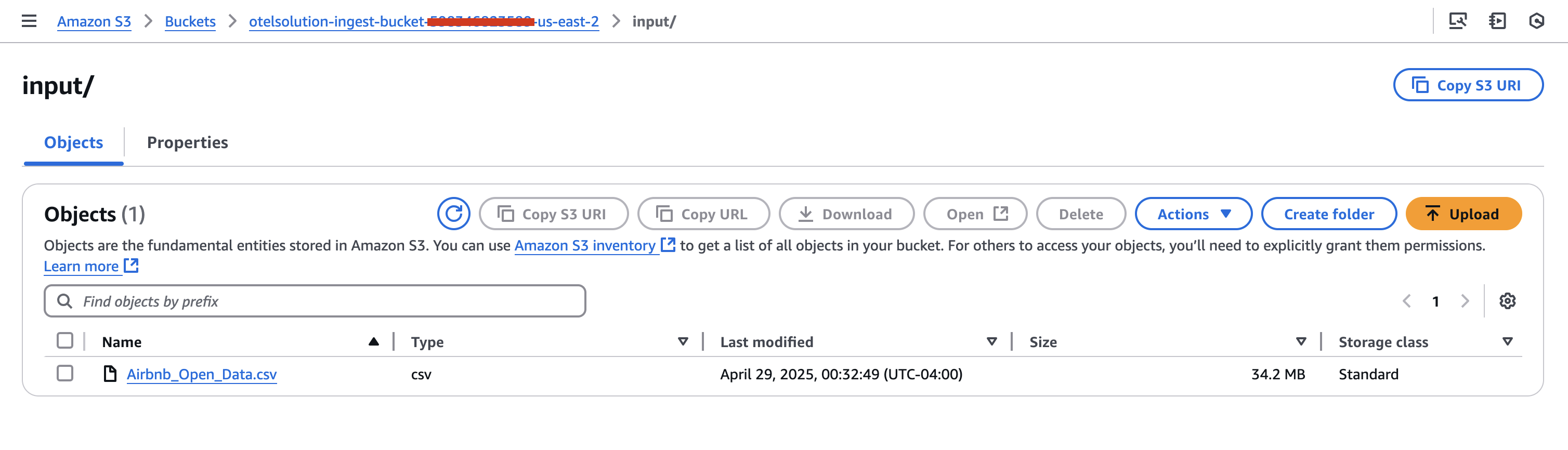The image size is (1568, 450).
Task: Click the Copy URL button
Action: 703,214
